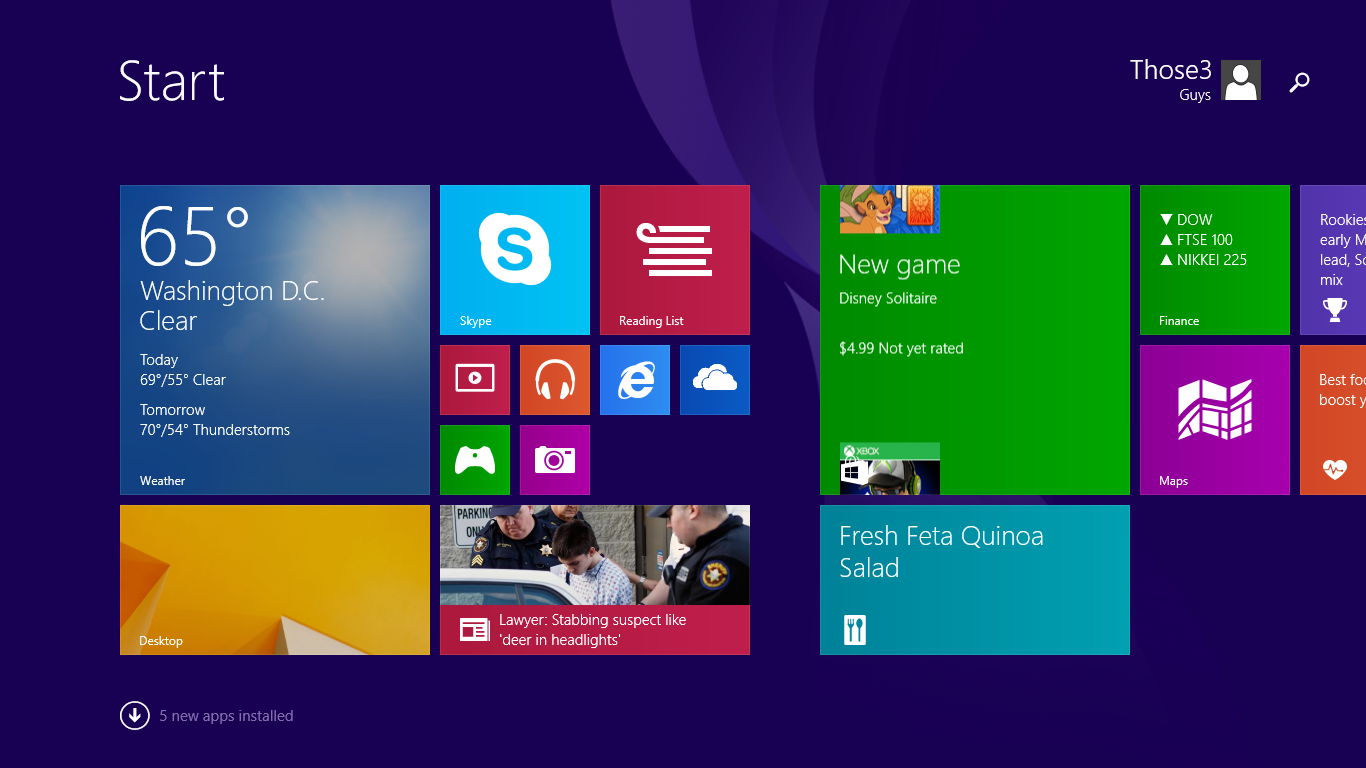Open the Skype tile

pos(514,259)
